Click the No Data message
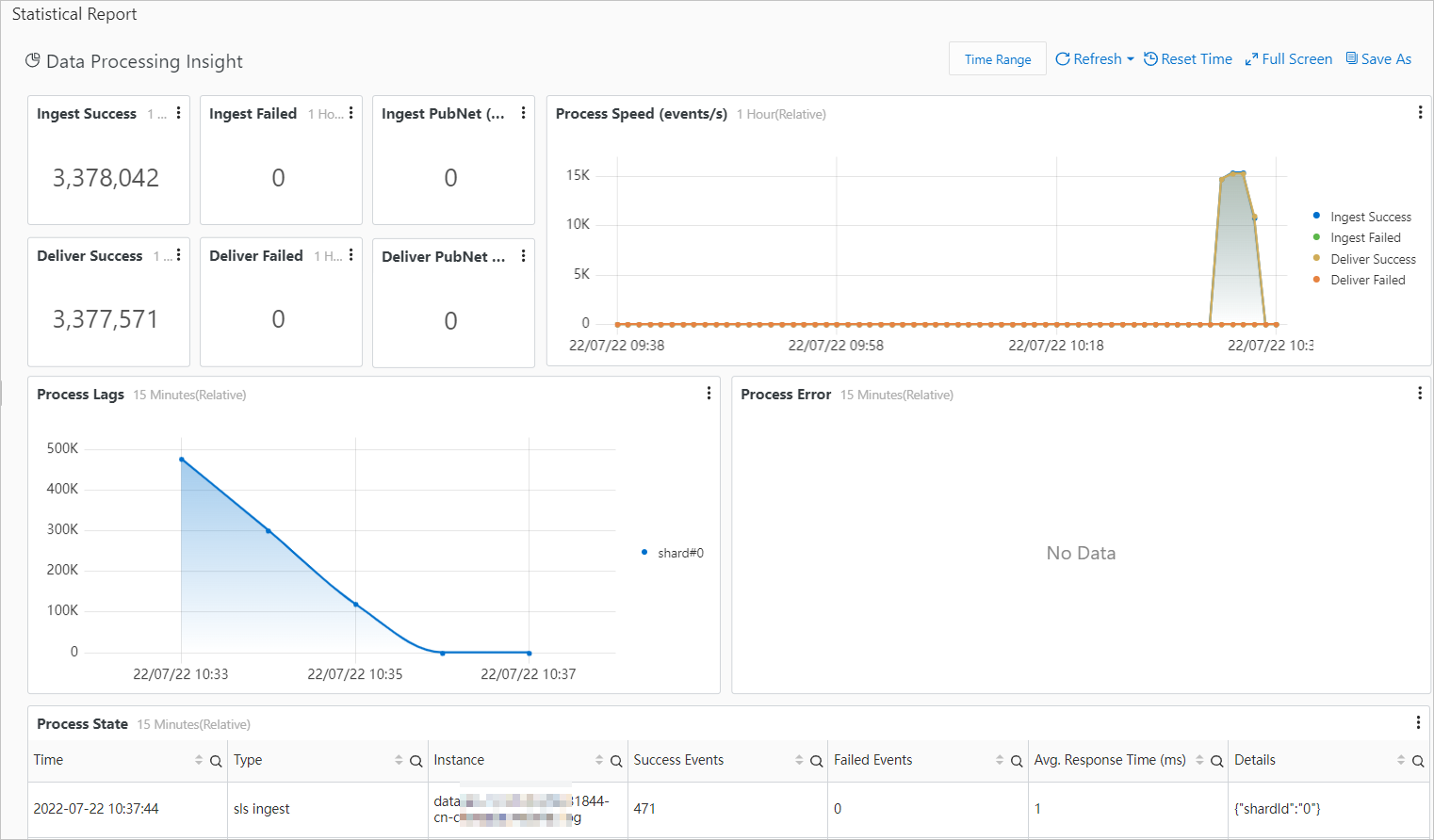Viewport: 1434px width, 840px height. [x=1081, y=553]
